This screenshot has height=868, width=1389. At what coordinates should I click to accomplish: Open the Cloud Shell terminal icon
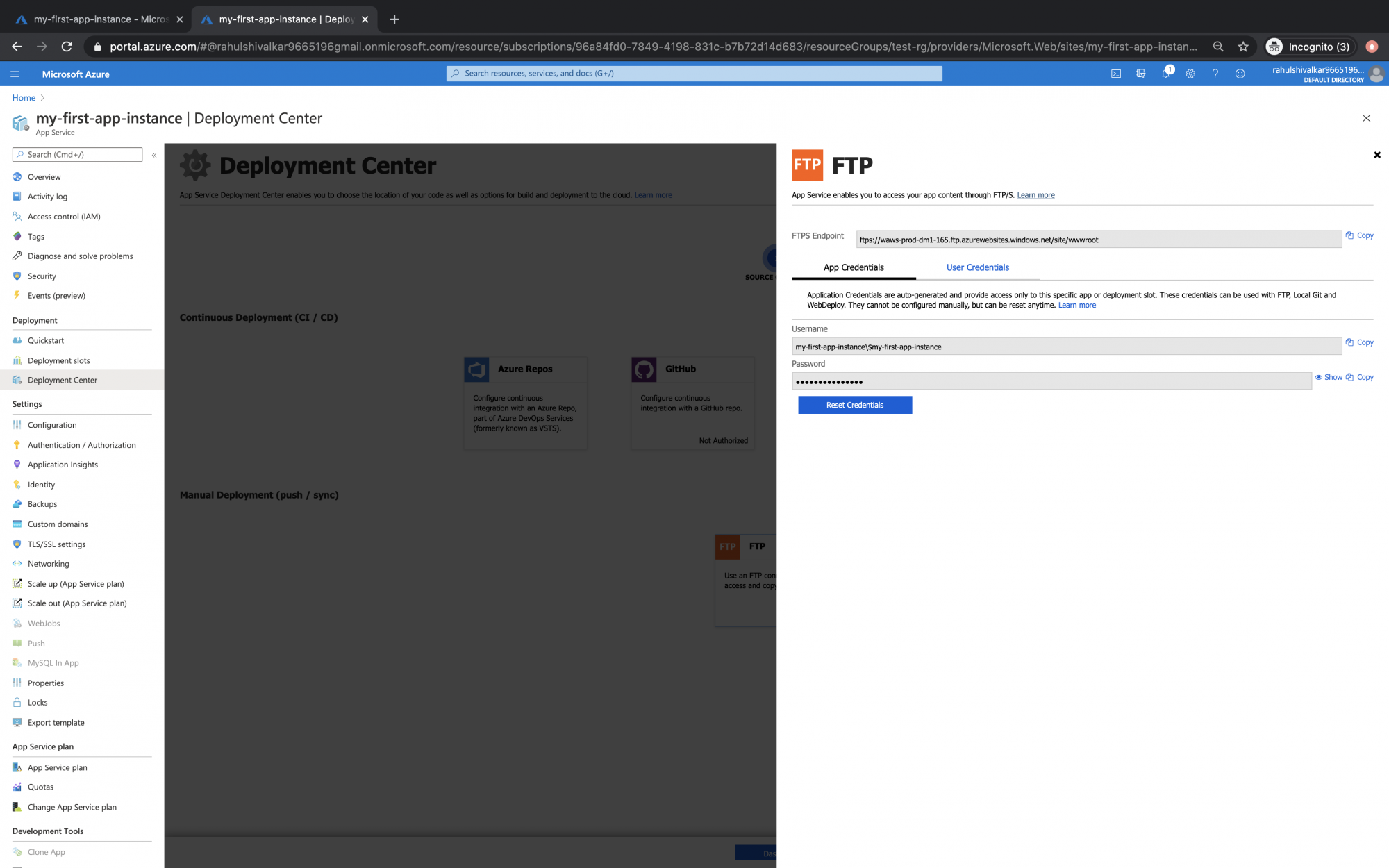[x=1115, y=73]
